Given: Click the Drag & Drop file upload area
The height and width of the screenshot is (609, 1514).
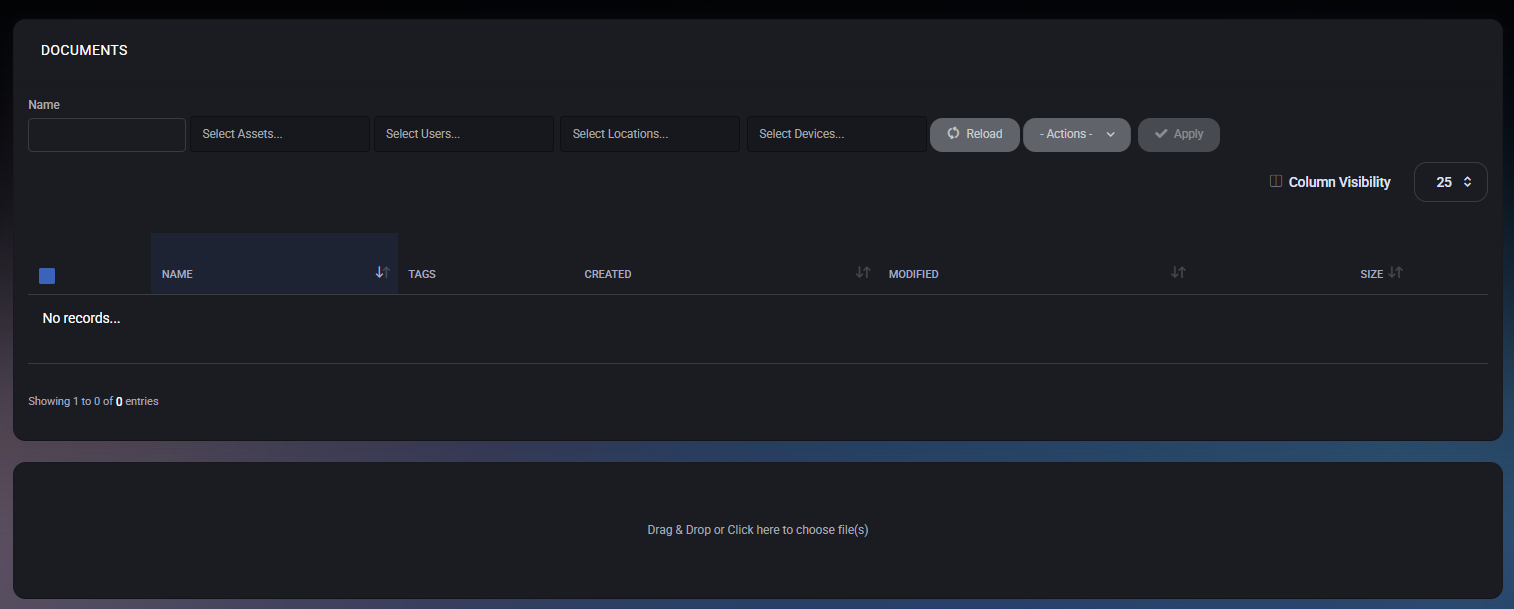Looking at the screenshot, I should [757, 530].
